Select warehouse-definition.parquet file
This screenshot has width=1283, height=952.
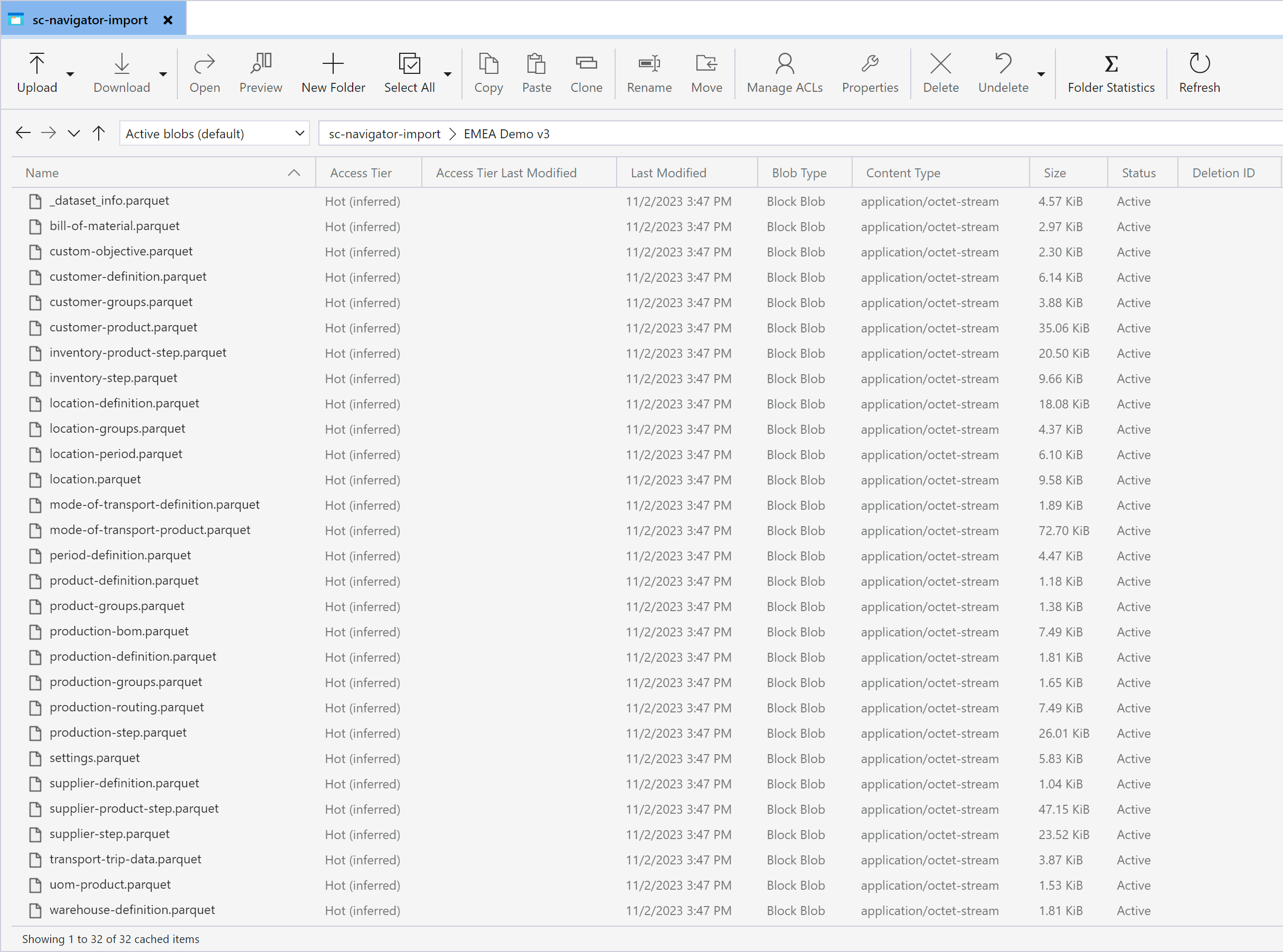click(132, 910)
